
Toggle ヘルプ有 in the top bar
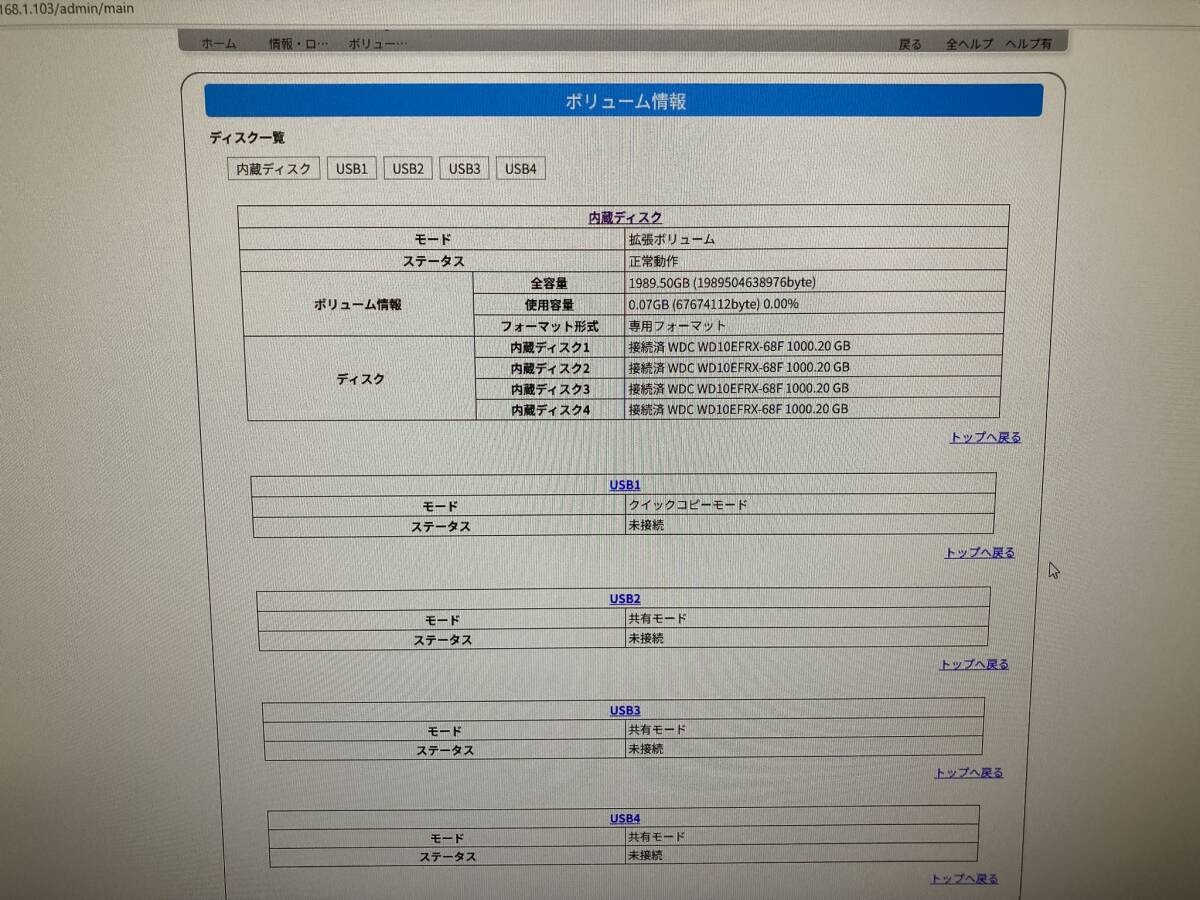pos(1028,44)
